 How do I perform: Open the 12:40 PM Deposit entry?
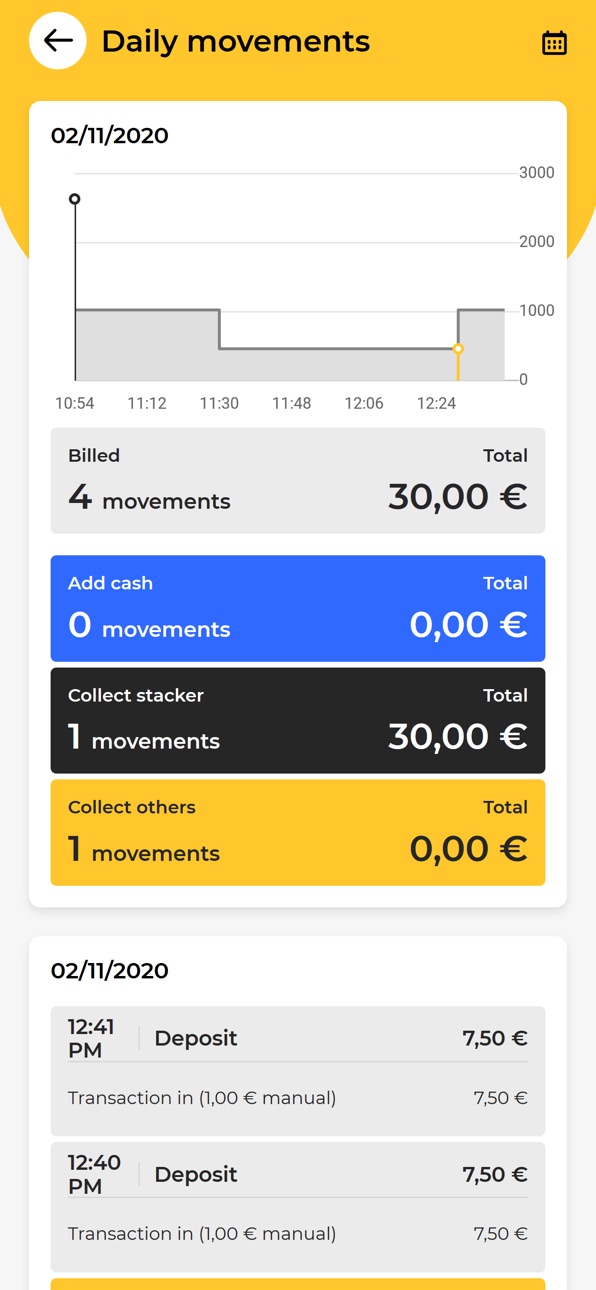298,1207
